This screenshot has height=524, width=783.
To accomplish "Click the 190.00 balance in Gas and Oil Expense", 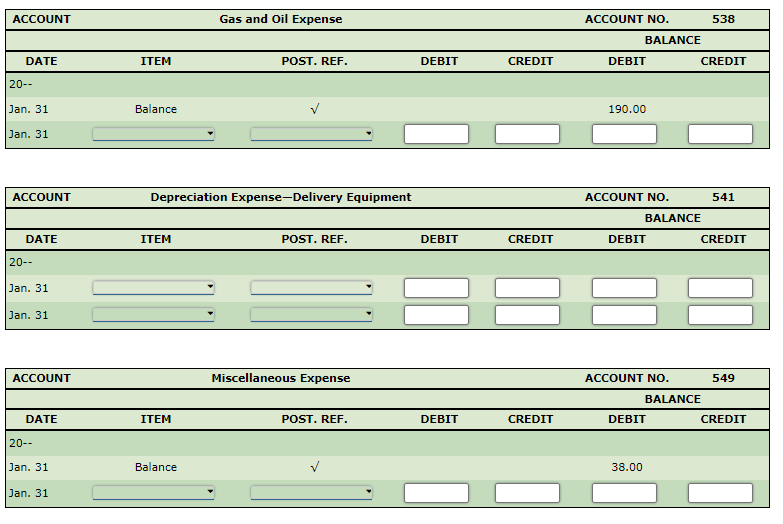I will coord(627,109).
